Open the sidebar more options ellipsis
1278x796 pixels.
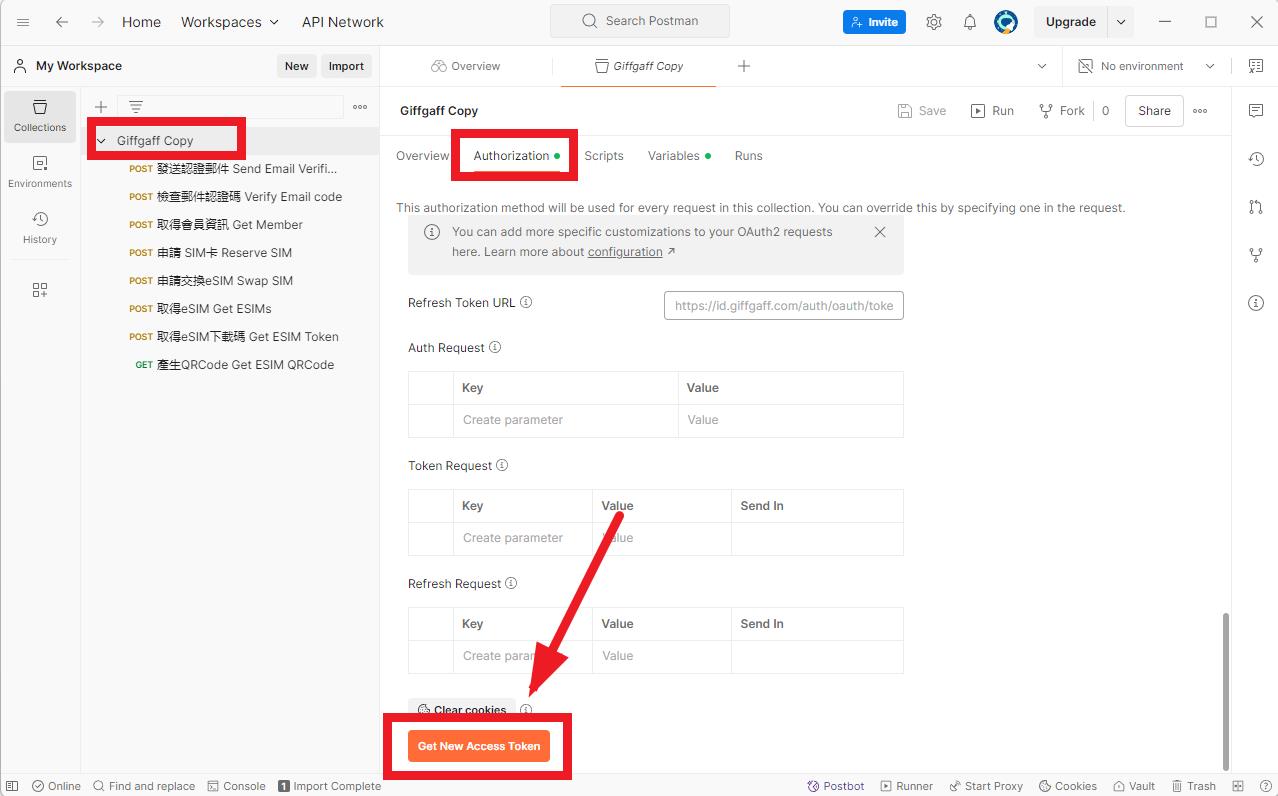pyautogui.click(x=360, y=107)
